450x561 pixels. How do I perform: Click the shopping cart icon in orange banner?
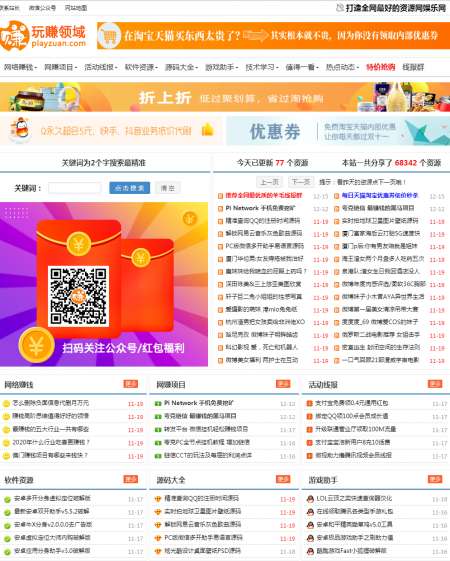click(x=109, y=35)
